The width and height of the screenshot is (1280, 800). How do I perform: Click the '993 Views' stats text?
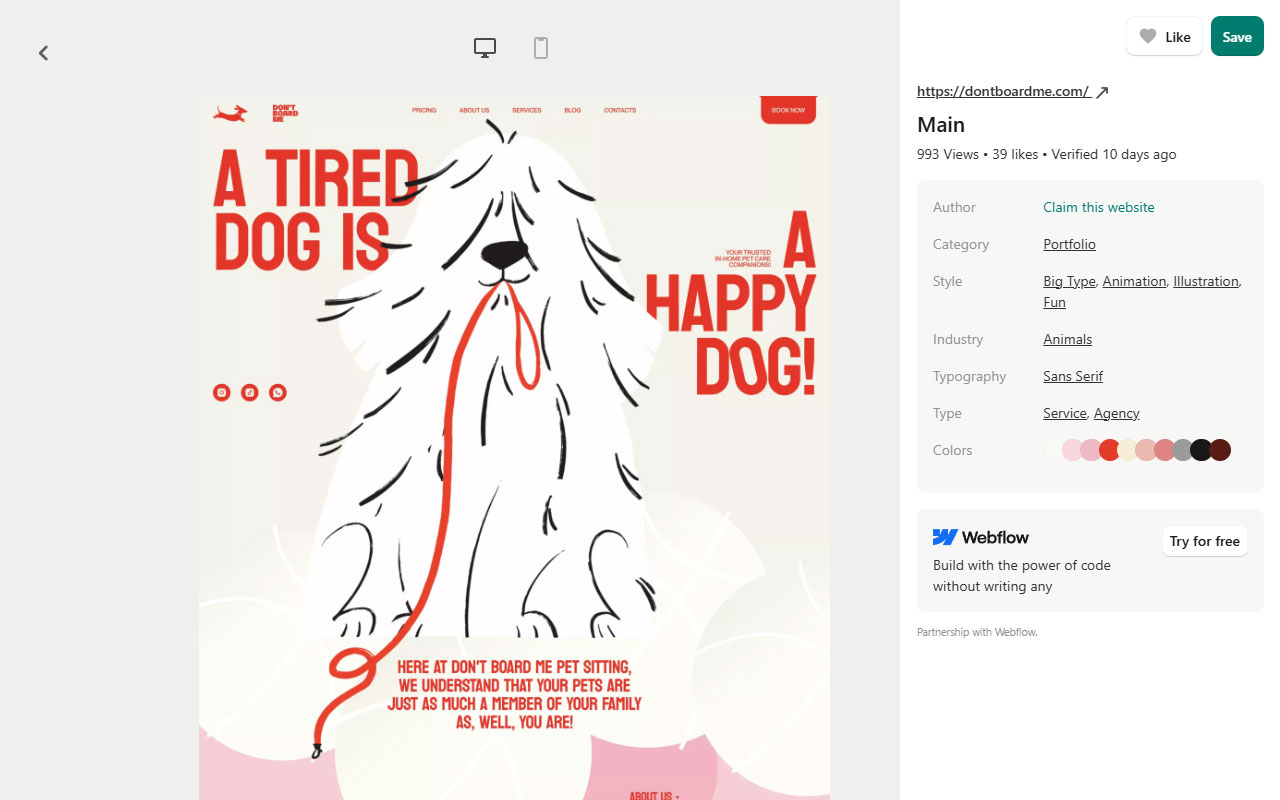coord(948,154)
